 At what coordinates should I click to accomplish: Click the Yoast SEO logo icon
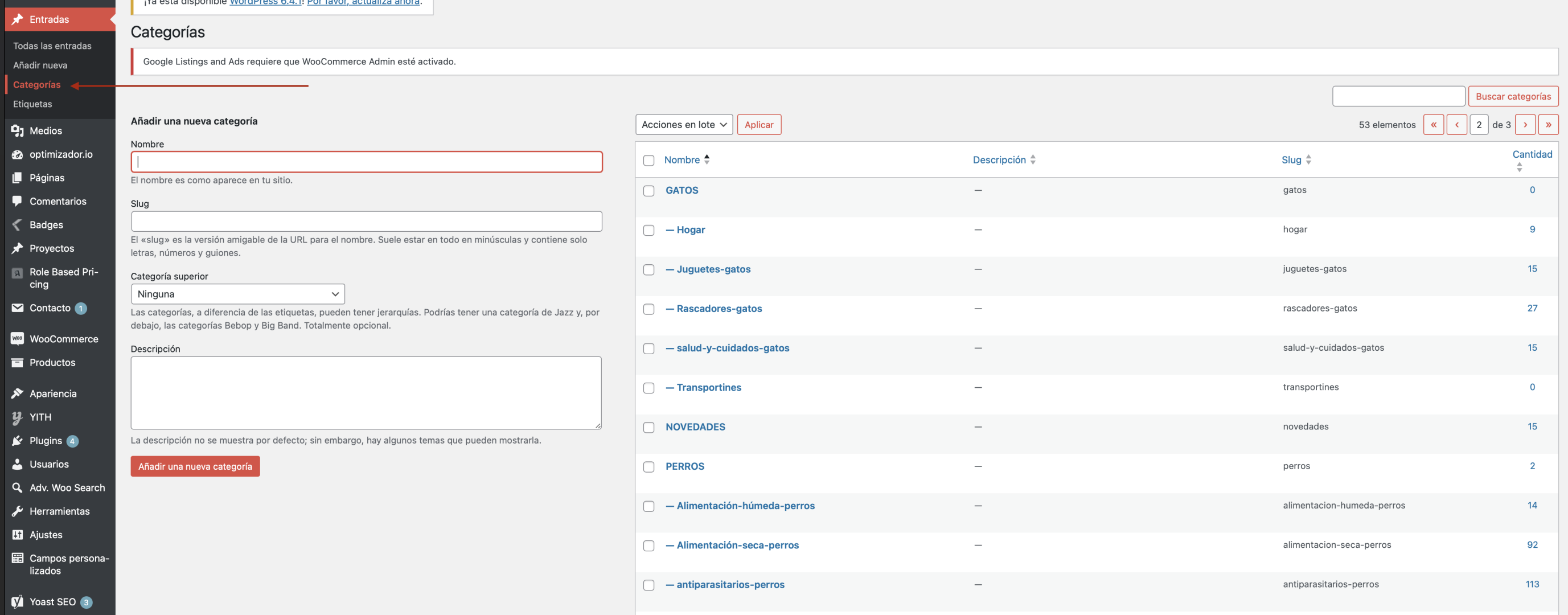(17, 602)
